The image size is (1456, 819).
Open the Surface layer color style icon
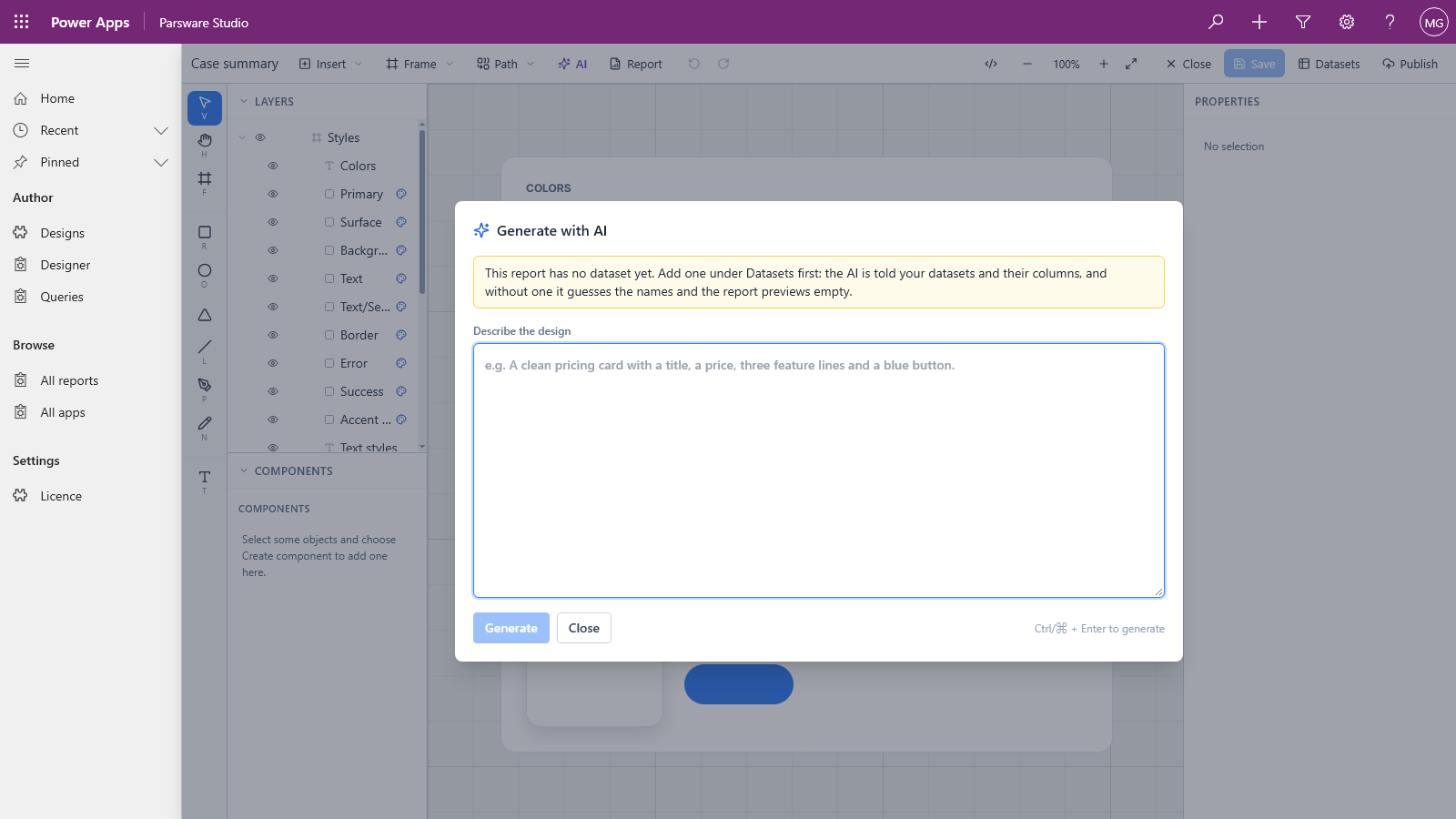tap(401, 222)
